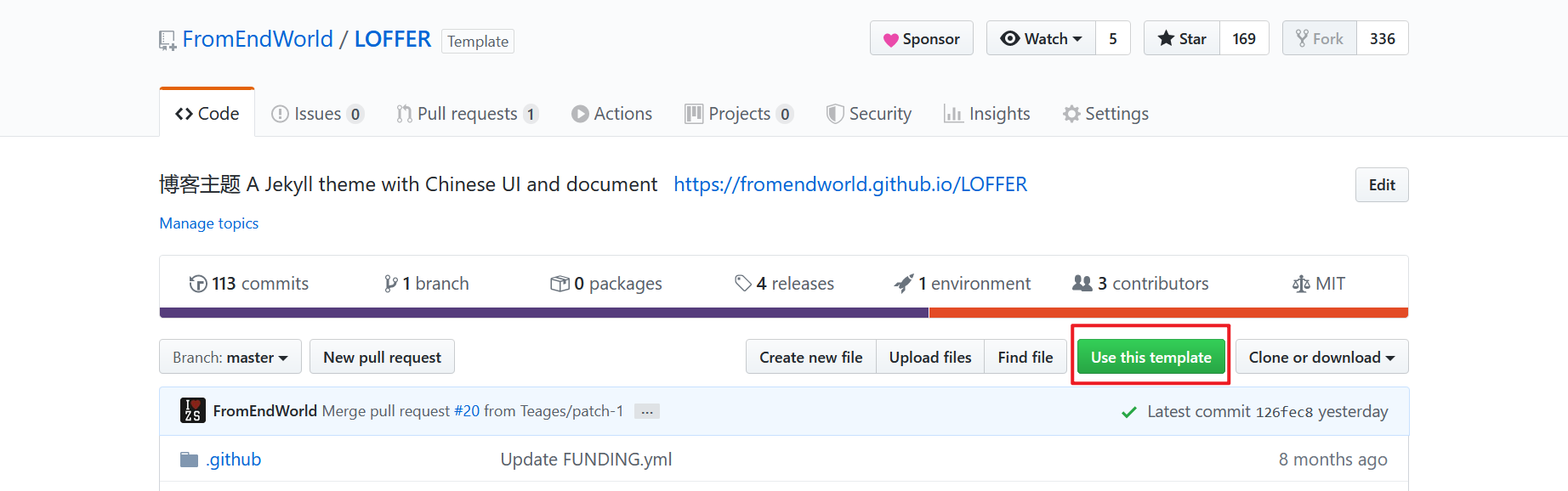Select the Code tab

pos(207,113)
